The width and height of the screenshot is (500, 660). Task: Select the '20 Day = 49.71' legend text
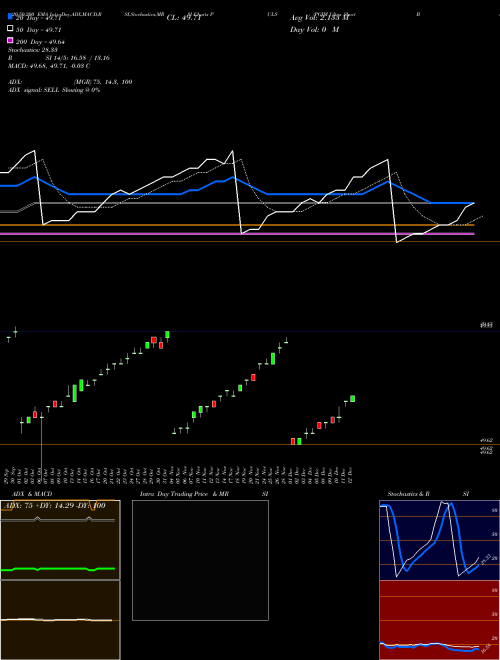coord(39,18)
